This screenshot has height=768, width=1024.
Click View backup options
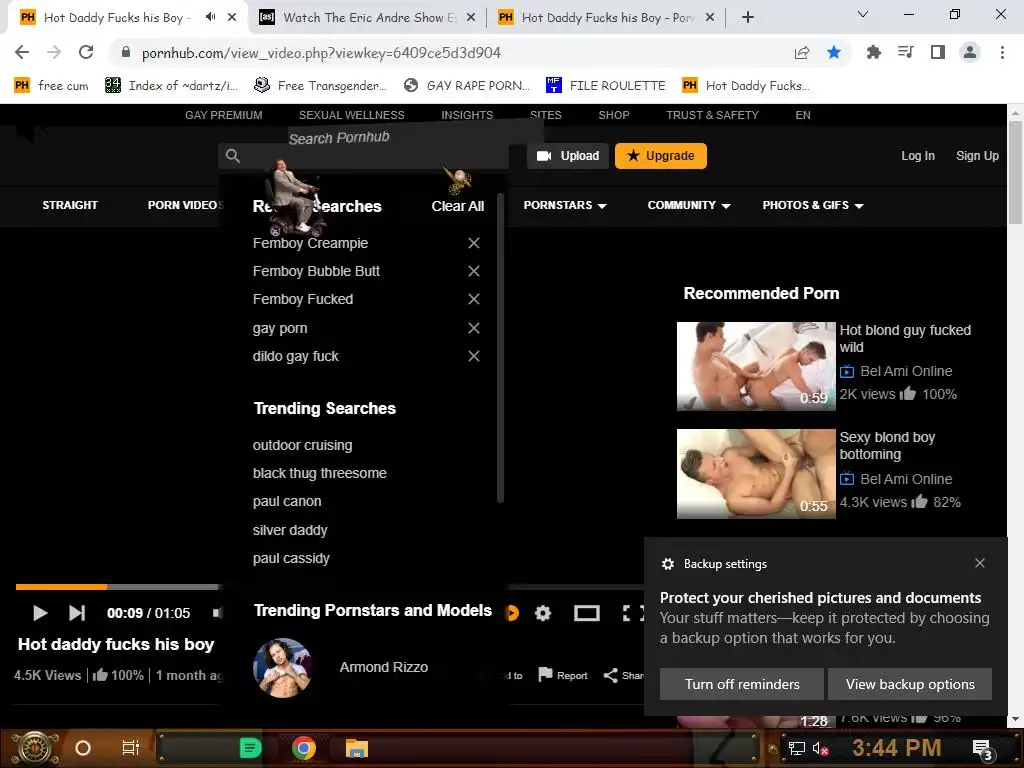pos(910,684)
